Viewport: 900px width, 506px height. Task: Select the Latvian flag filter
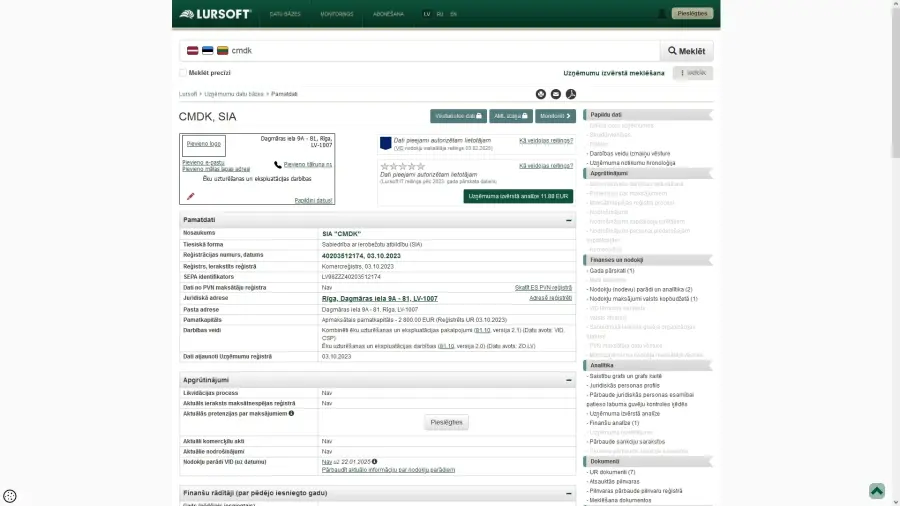(192, 50)
